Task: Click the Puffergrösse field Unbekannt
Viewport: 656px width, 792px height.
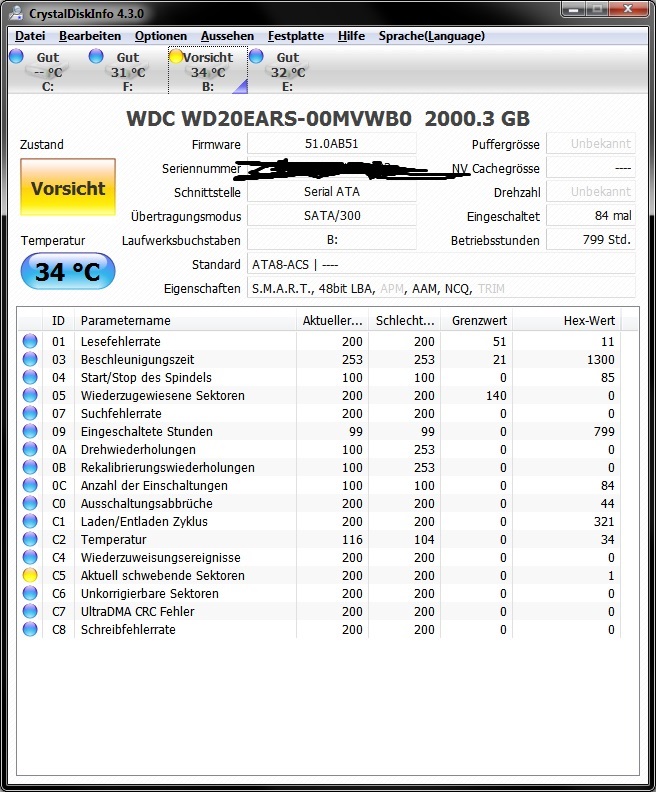Action: (x=591, y=143)
